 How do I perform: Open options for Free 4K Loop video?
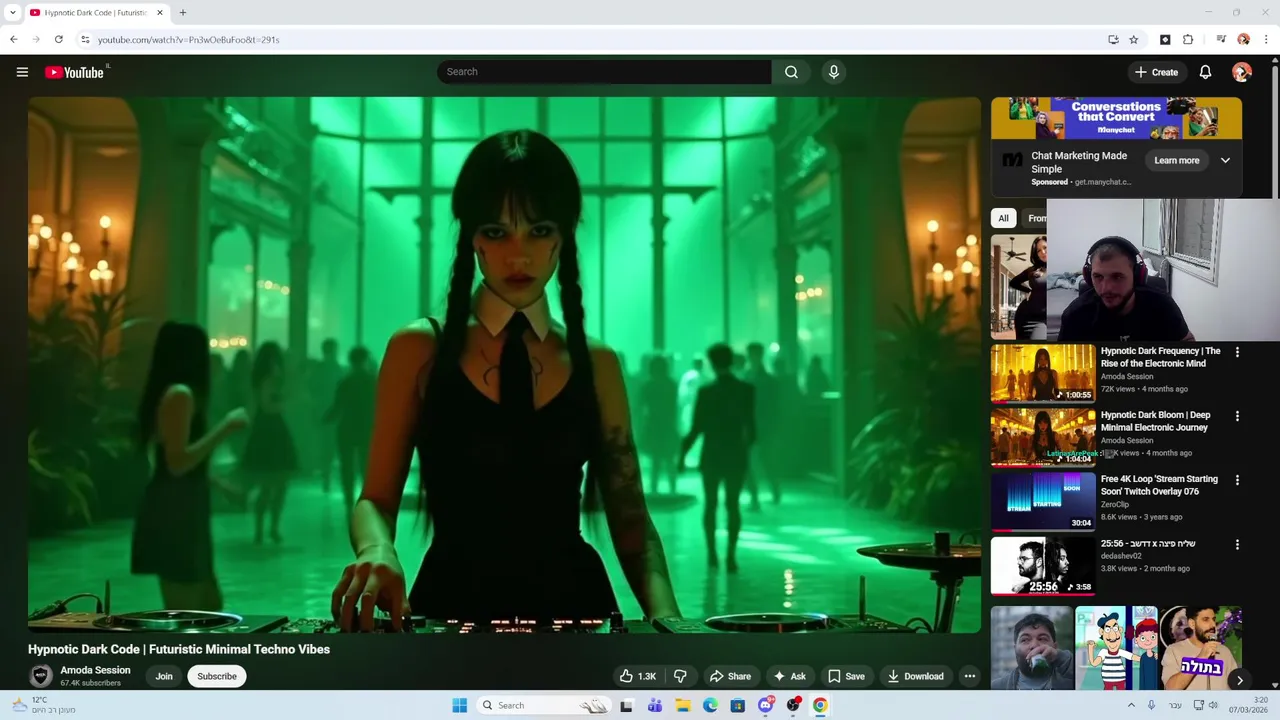click(x=1237, y=480)
